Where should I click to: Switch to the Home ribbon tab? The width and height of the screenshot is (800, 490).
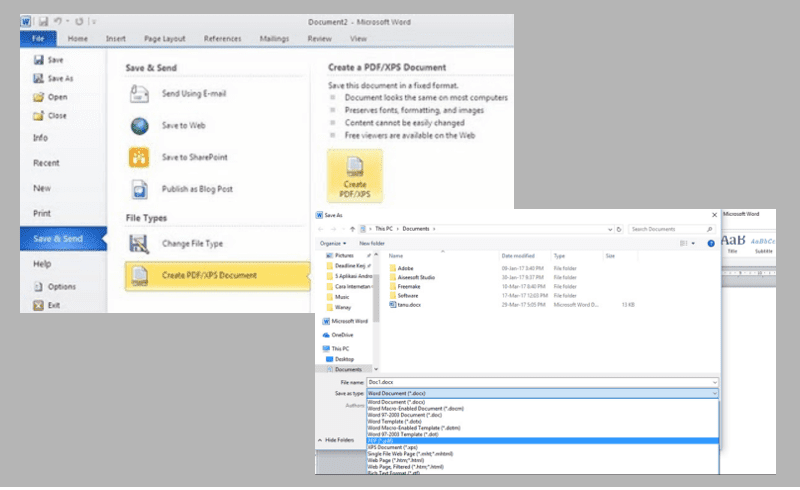pyautogui.click(x=78, y=39)
